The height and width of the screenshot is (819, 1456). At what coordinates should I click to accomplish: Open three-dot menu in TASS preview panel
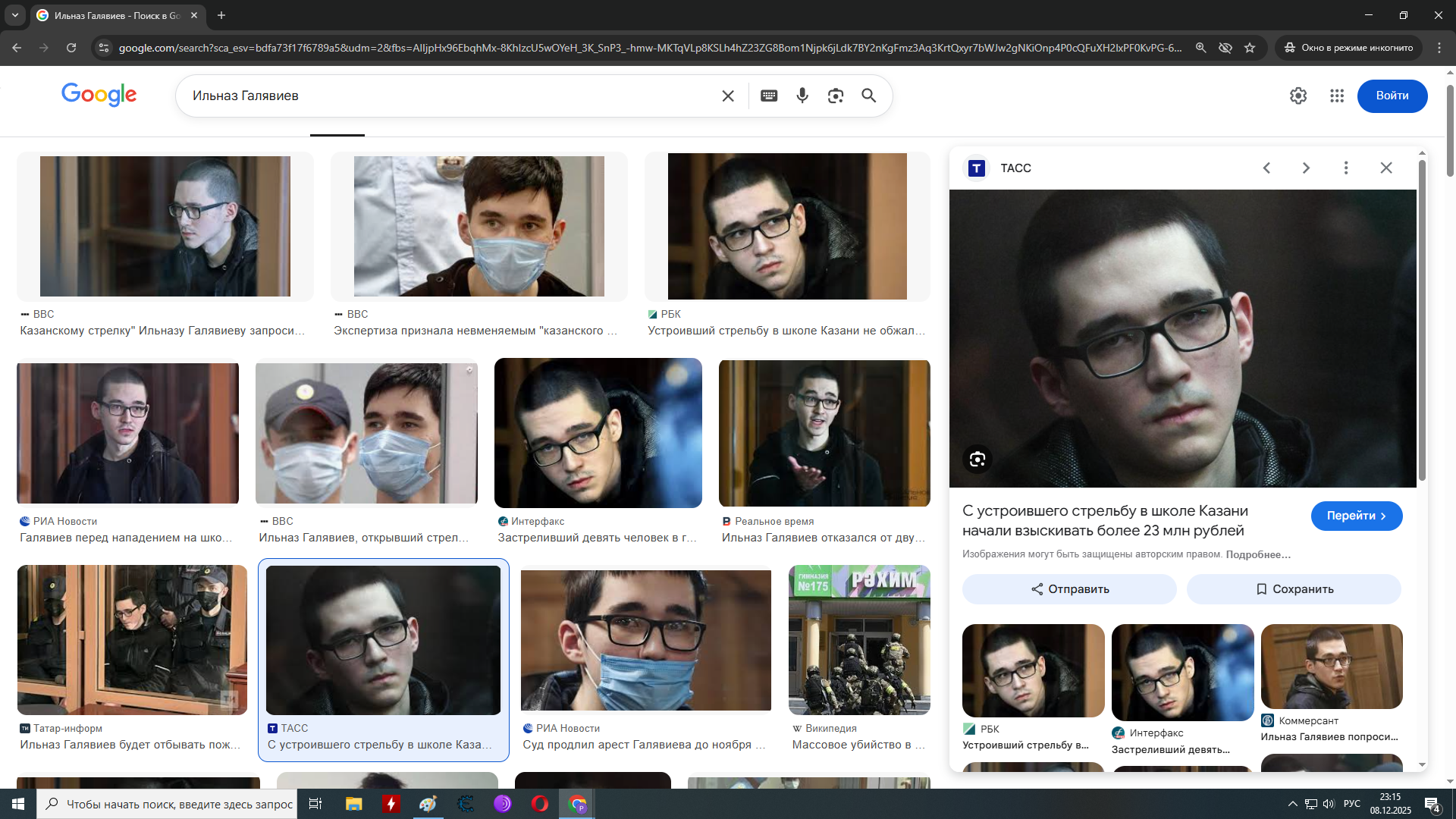point(1346,168)
